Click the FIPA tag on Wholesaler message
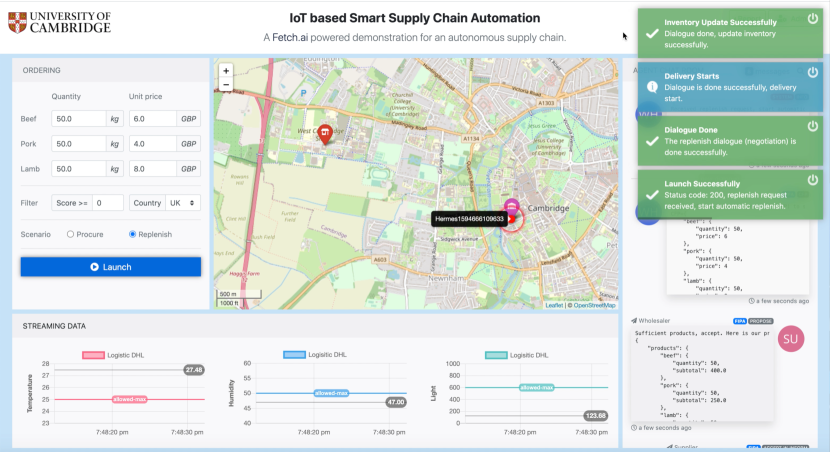 (740, 321)
